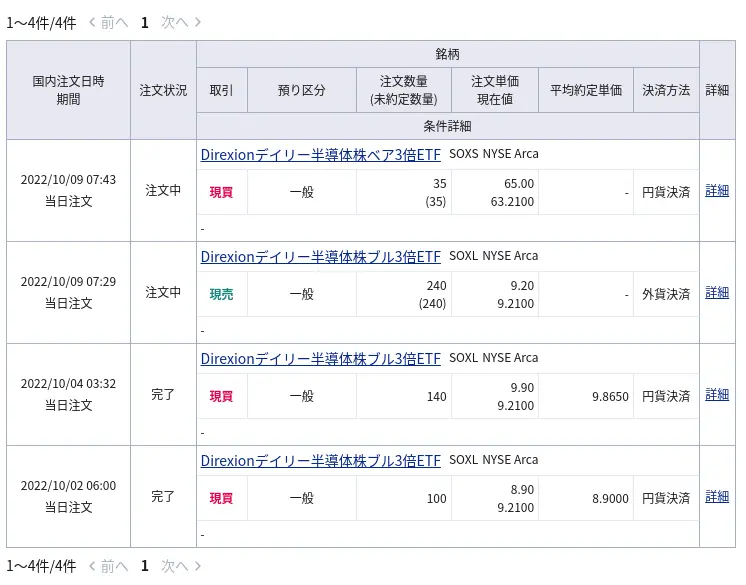Screen dimensions: 746x585
Task: Click the 取引 column header
Action: (x=222, y=90)
